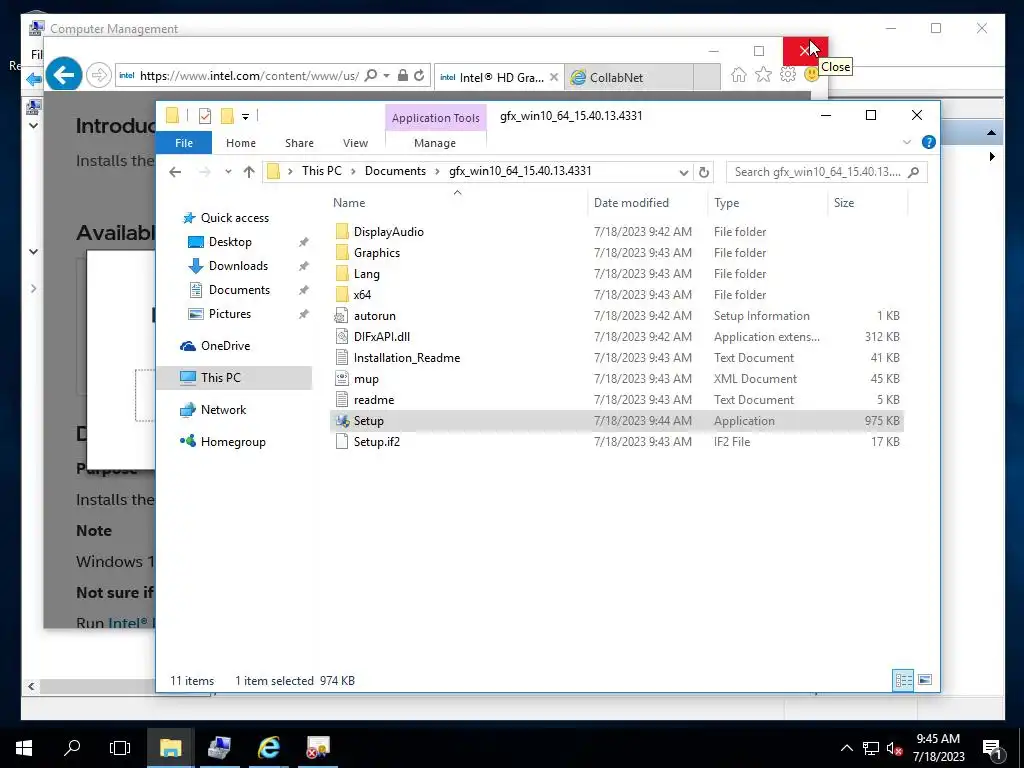Click the browser Back arrow in Internet Explorer
The height and width of the screenshot is (768, 1024).
coord(63,75)
